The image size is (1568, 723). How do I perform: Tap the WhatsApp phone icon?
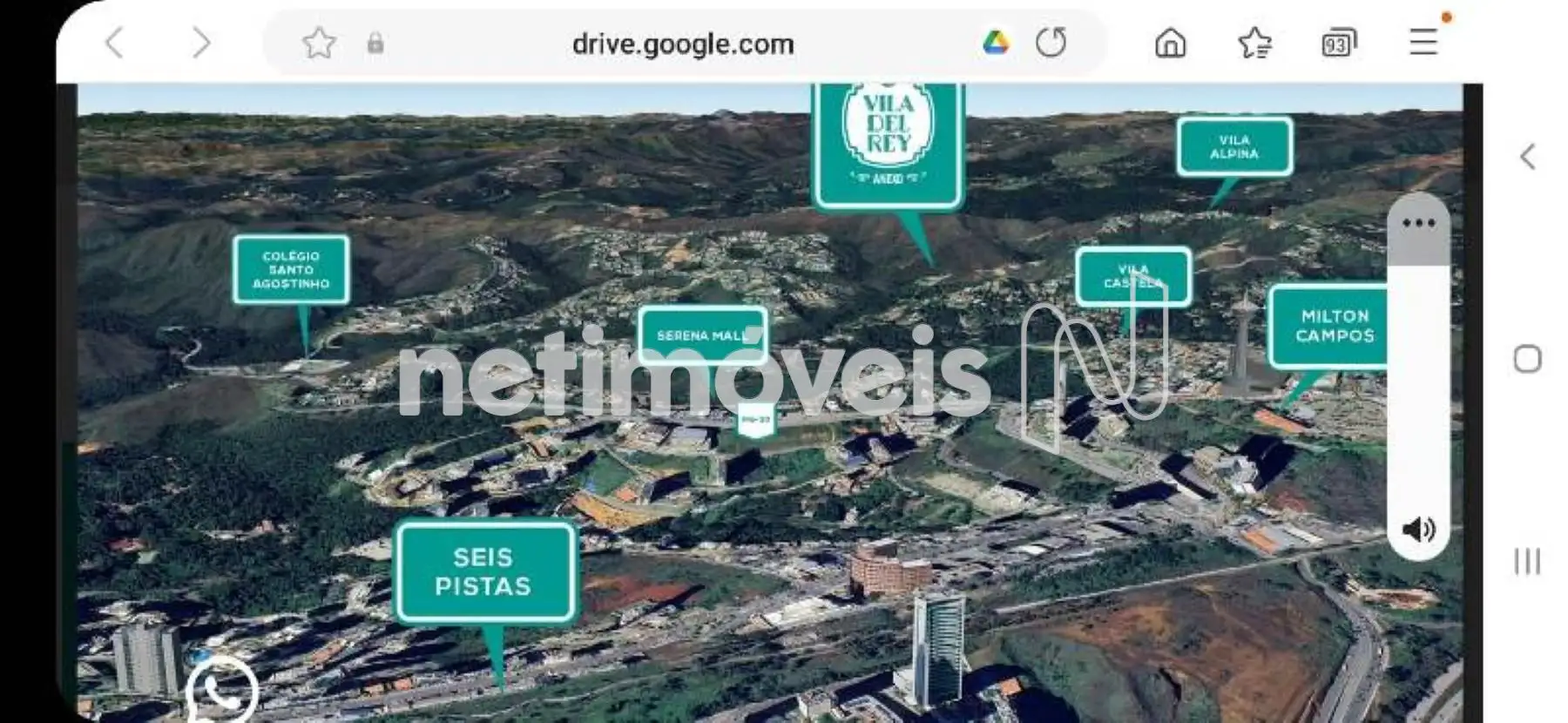(x=221, y=692)
